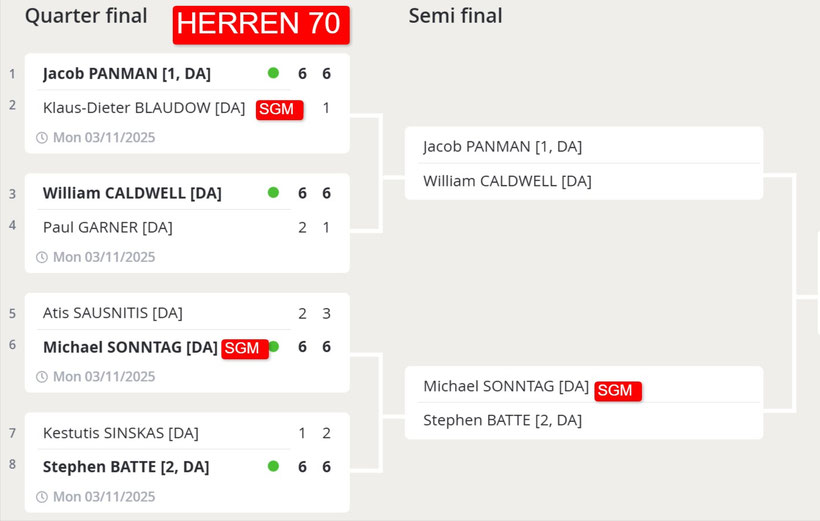The width and height of the screenshot is (820, 521).
Task: Select the Quarter final round heading
Action: 86,16
